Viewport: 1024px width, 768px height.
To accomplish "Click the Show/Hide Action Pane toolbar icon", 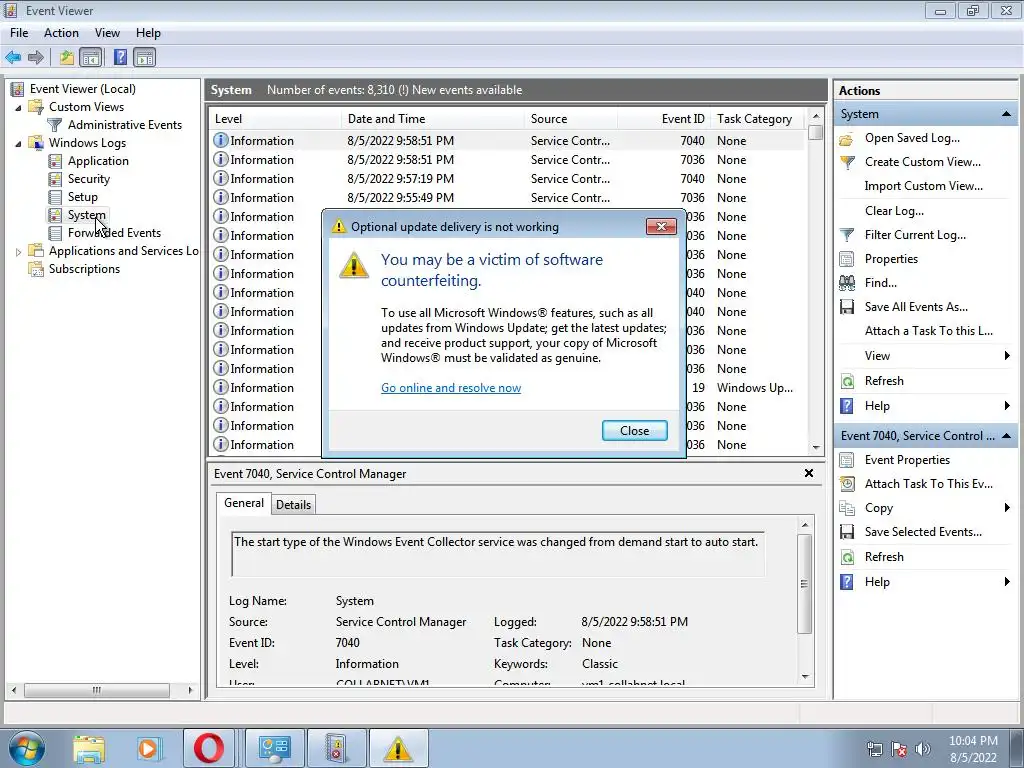I will (144, 57).
